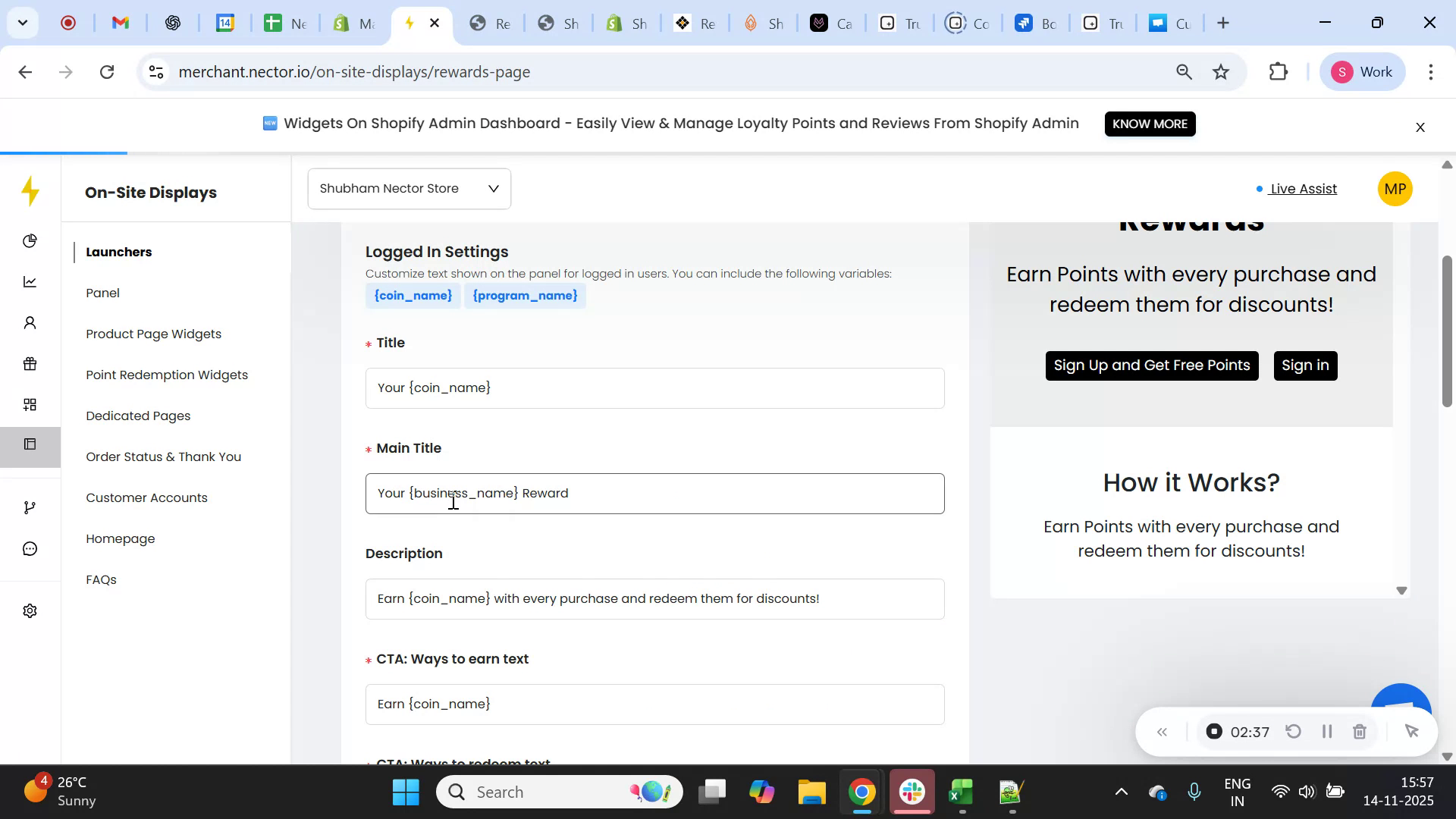Click inside the Title input field

coord(654,388)
